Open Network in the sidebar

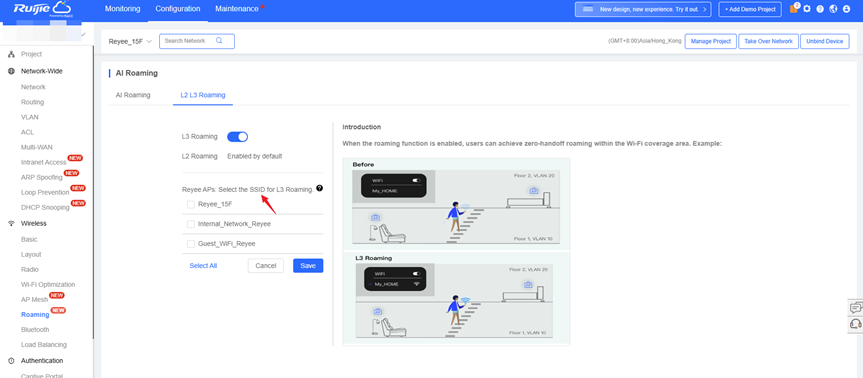[x=33, y=87]
